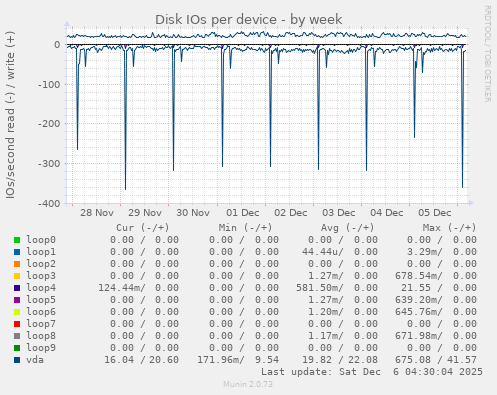
Task: Click the 'Munin 2.0.73' version text
Action: (248, 384)
